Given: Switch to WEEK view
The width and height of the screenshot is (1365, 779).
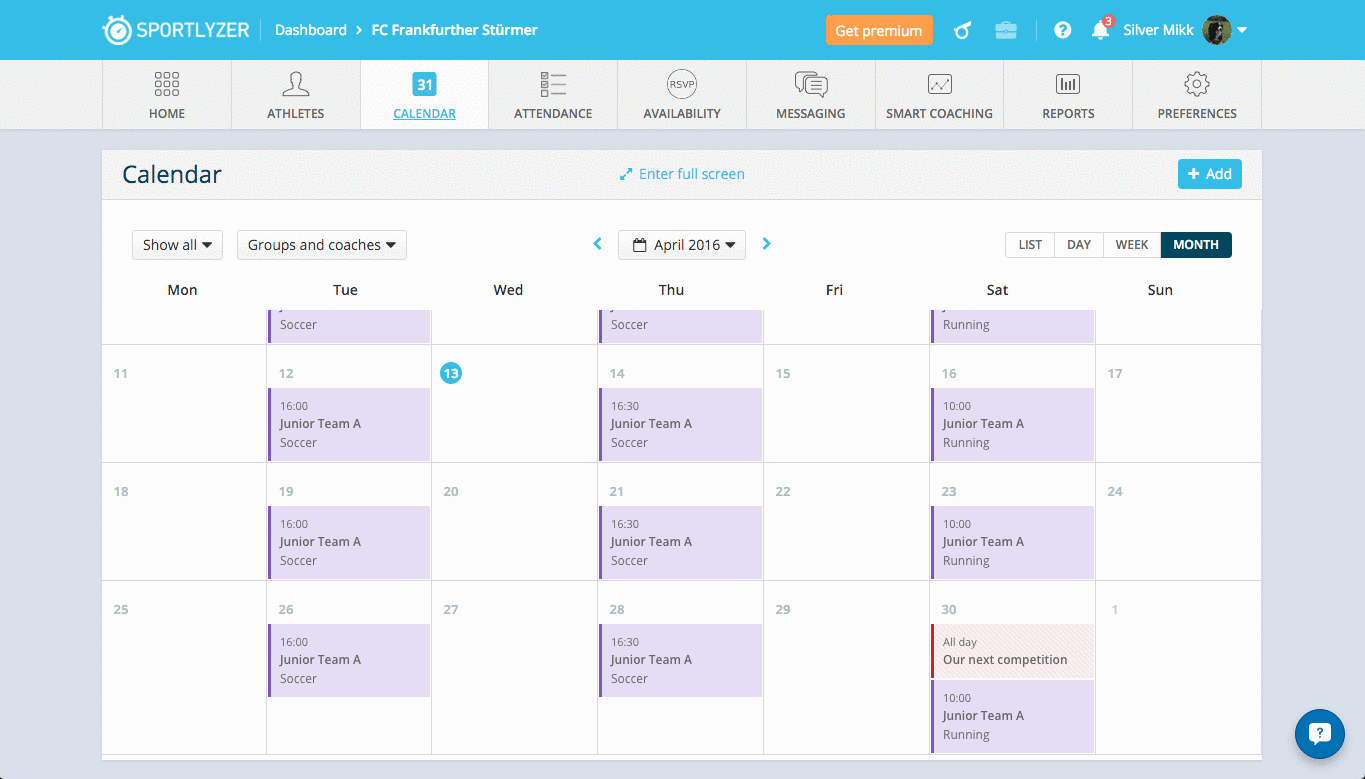Looking at the screenshot, I should (x=1132, y=245).
